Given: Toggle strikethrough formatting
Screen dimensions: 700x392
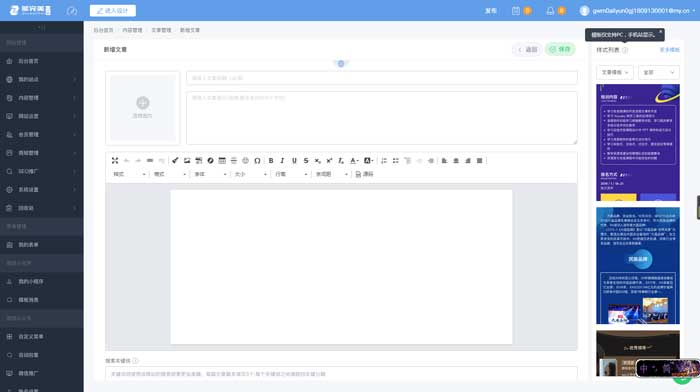Looking at the screenshot, I should click(x=306, y=161).
